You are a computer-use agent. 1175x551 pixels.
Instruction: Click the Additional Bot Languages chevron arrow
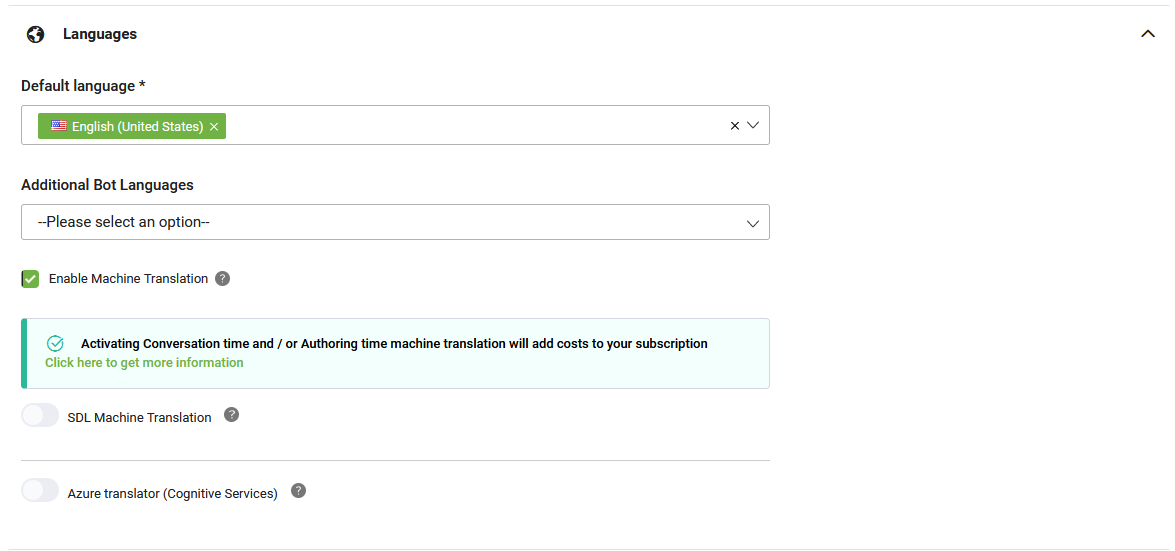[x=753, y=223]
